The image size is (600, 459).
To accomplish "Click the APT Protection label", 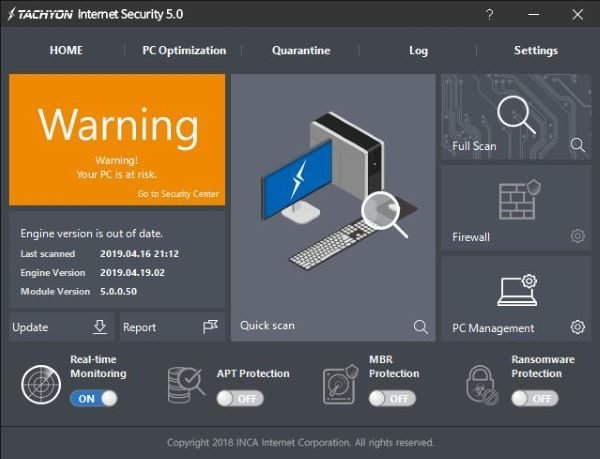I will (x=253, y=374).
